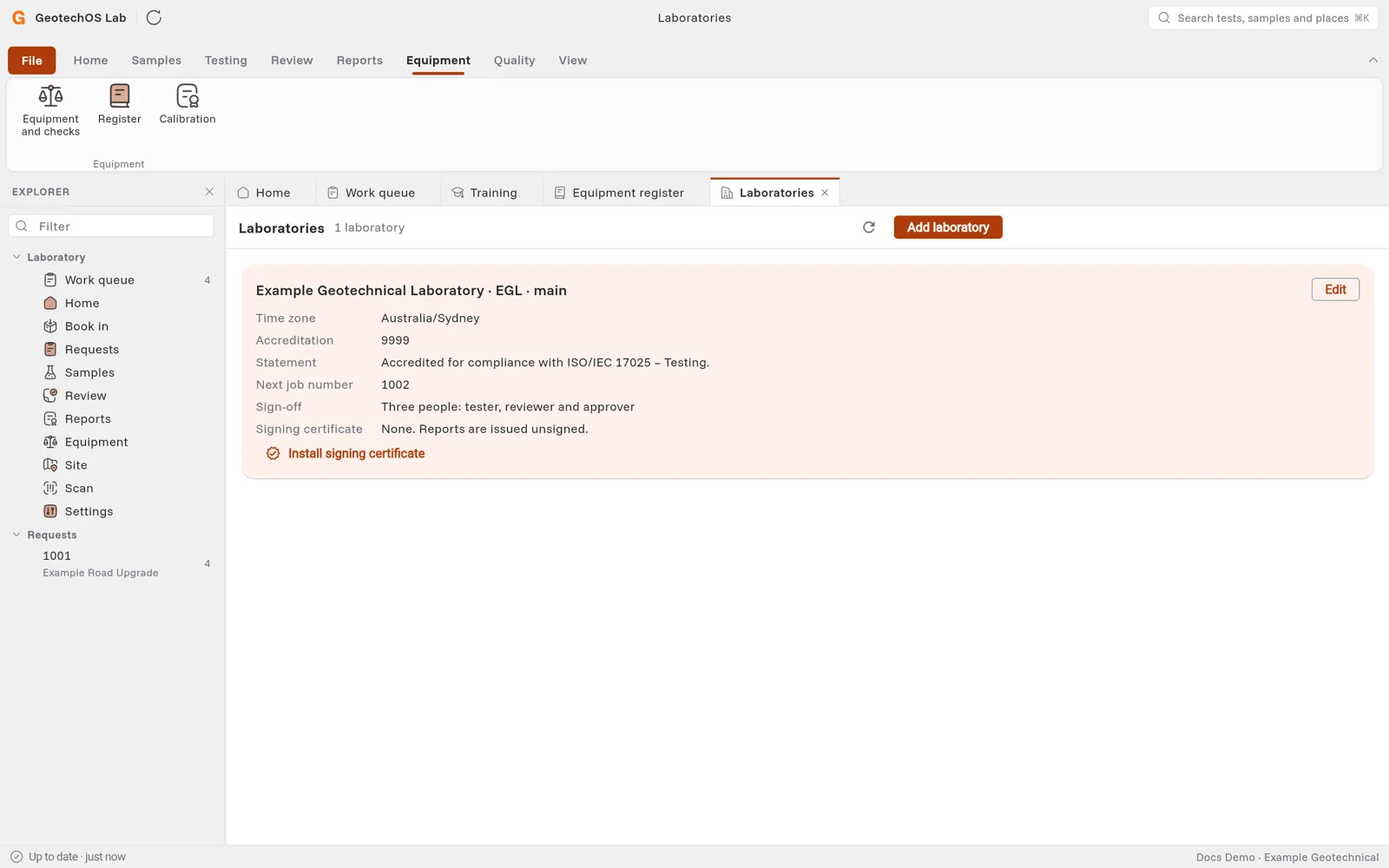Focus the global search box
Viewport: 1389px width, 868px height.
point(1263,17)
